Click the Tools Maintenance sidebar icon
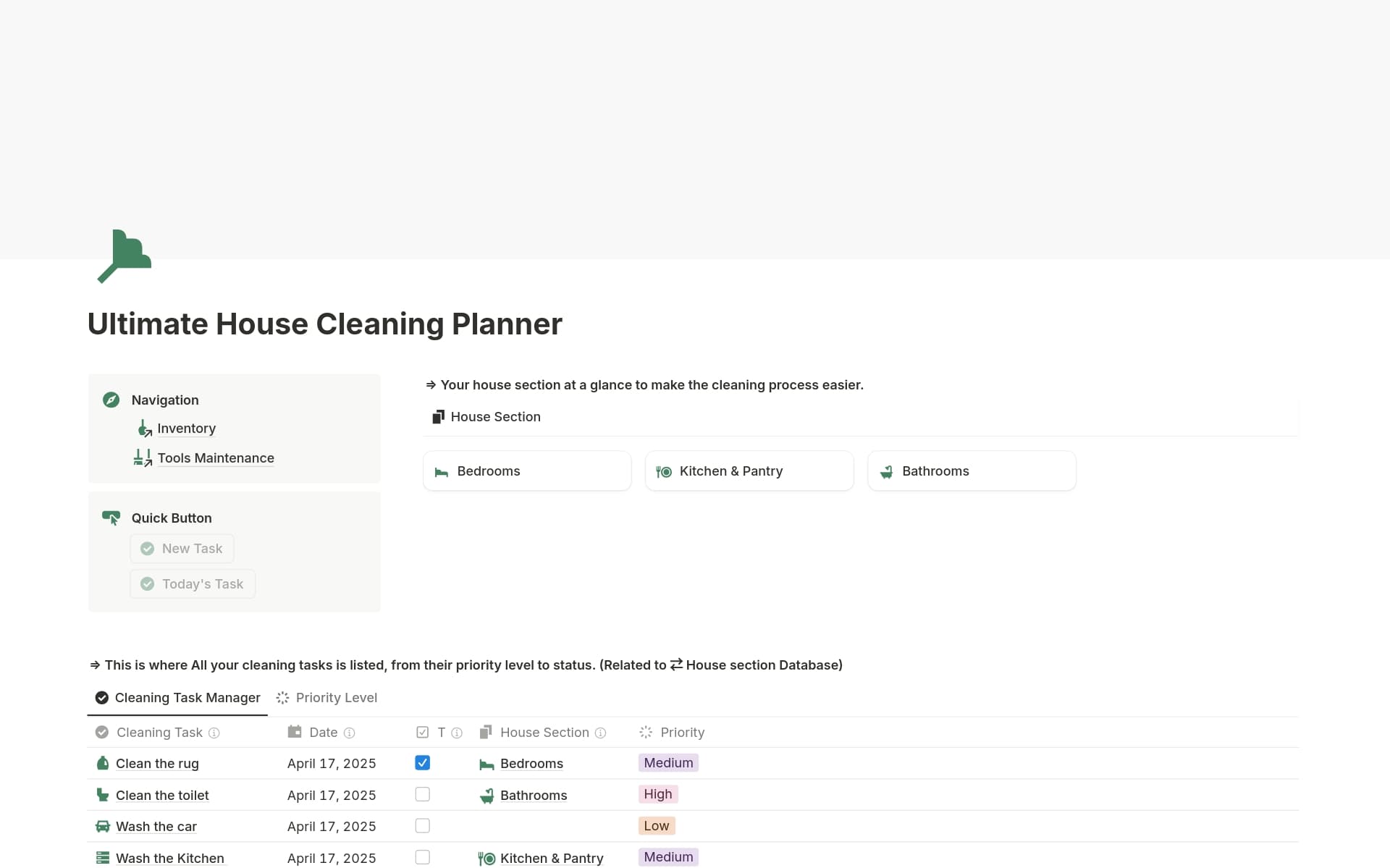This screenshot has height=868, width=1390. point(142,458)
